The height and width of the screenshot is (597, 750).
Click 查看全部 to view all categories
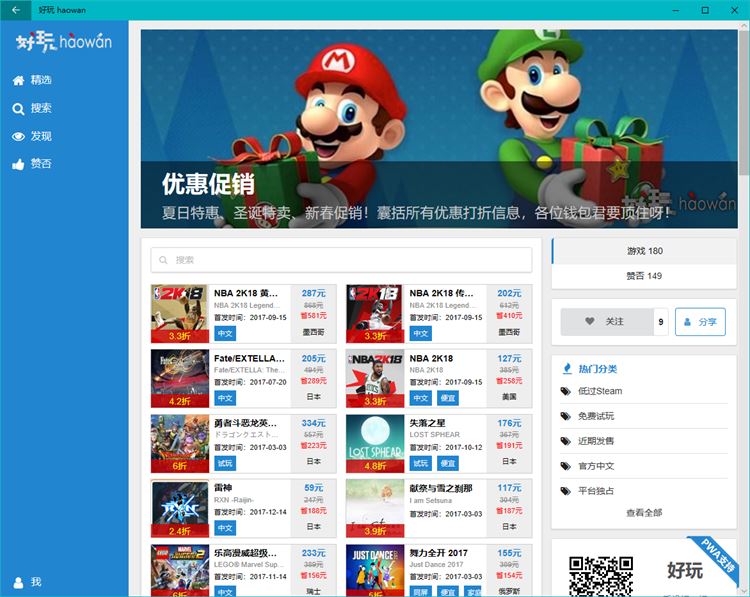coord(644,513)
